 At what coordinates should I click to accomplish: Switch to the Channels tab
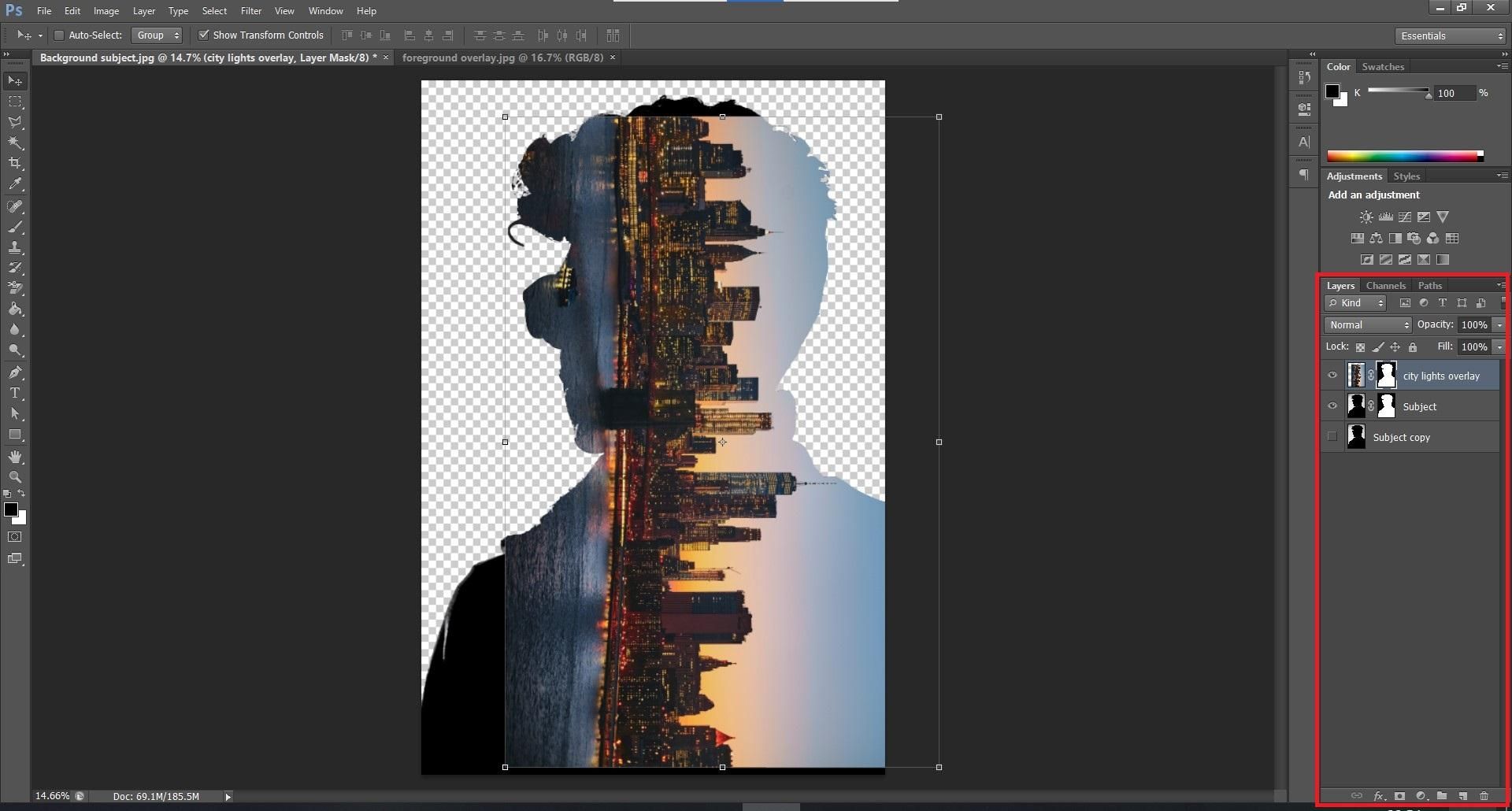click(x=1385, y=285)
